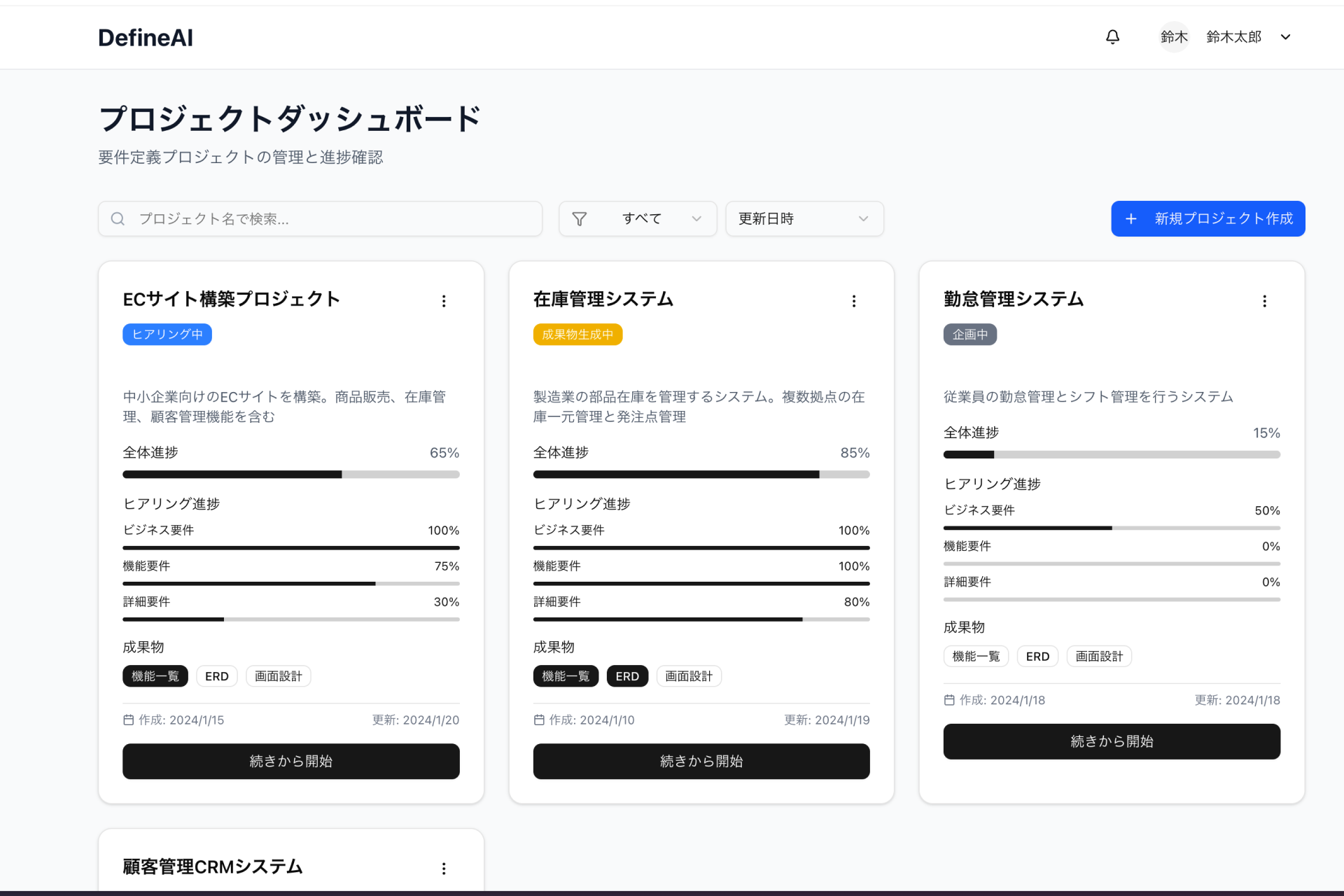
Task: Click the search magnifier icon
Action: tap(118, 218)
